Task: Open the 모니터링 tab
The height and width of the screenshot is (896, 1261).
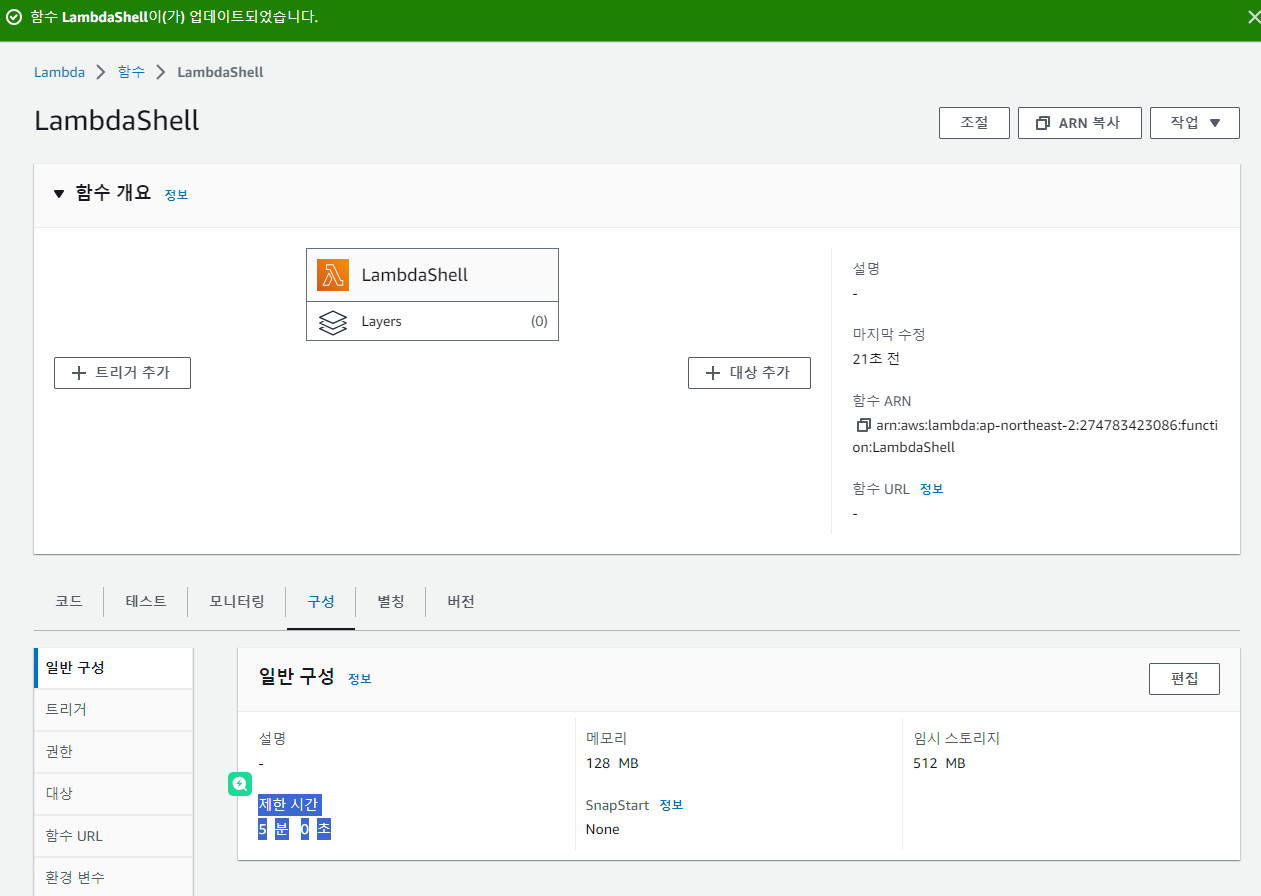Action: click(x=237, y=601)
